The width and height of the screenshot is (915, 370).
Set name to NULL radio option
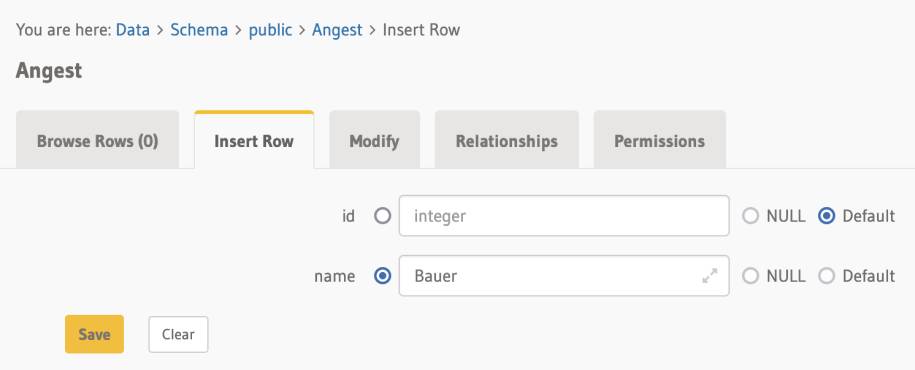750,275
